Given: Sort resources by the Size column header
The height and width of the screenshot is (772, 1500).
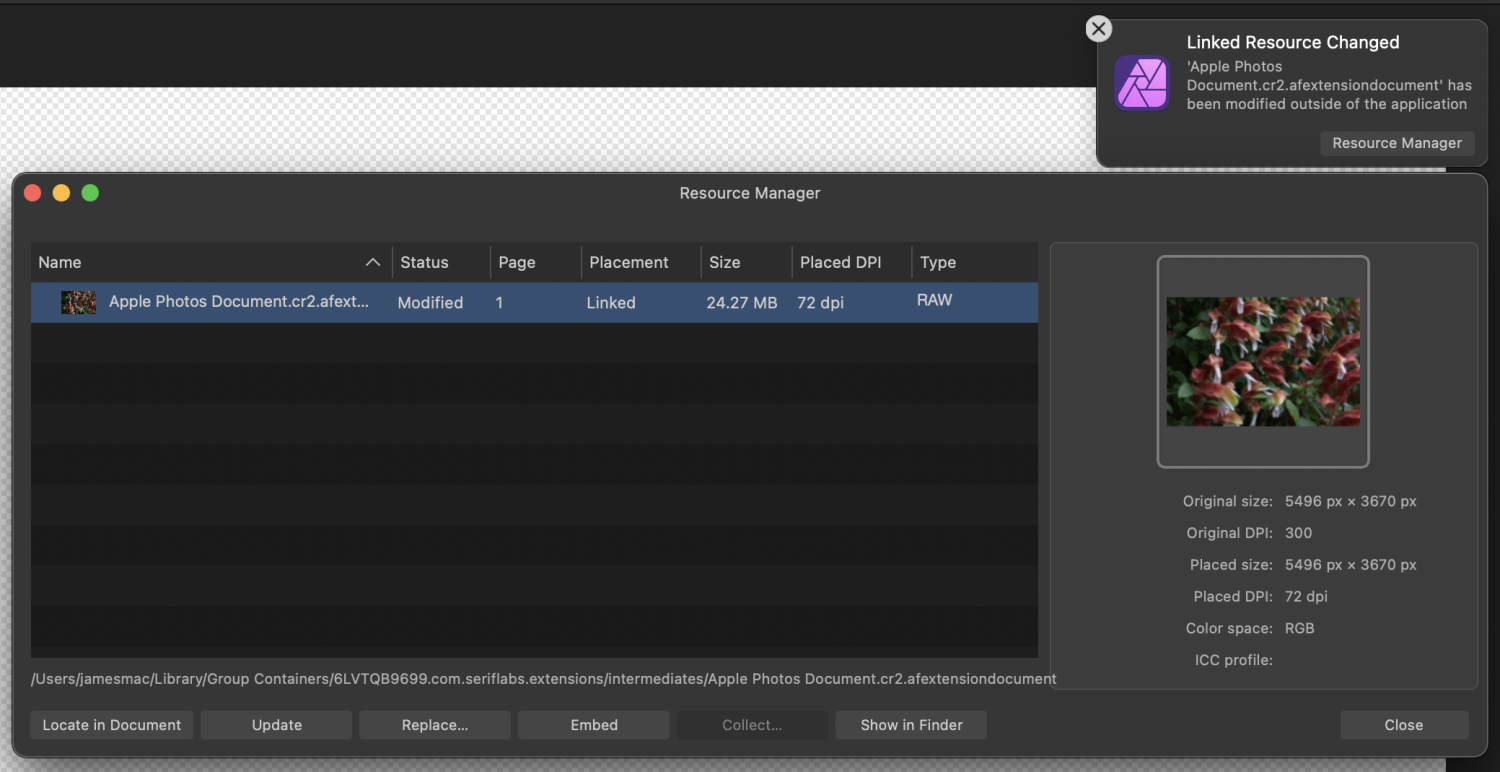Looking at the screenshot, I should 724,262.
